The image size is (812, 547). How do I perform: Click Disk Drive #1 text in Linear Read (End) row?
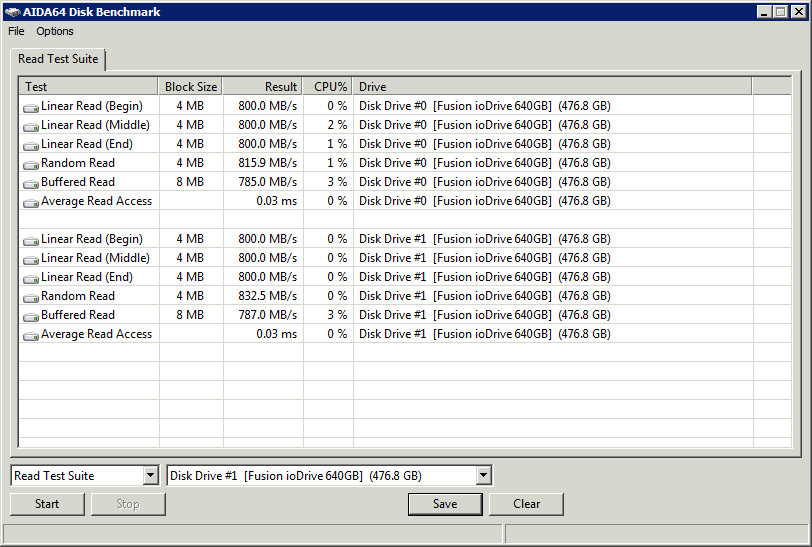click(393, 277)
